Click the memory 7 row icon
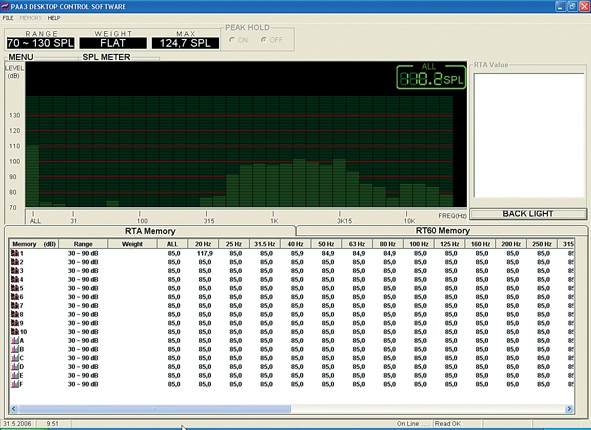Screen dimensions: 591x430 15,305
